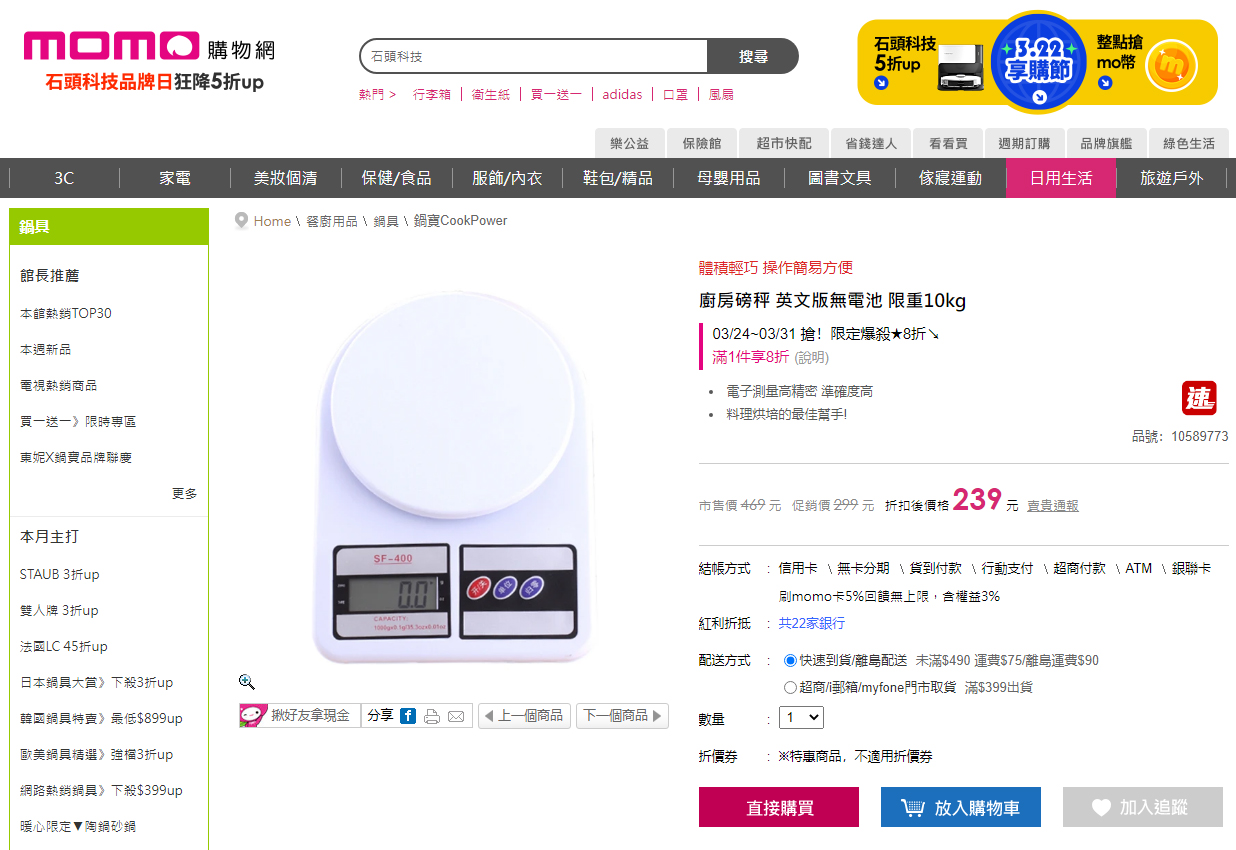Image resolution: width=1236 pixels, height=850 pixels.
Task: Click the 直接購買 buy now button
Action: (779, 808)
